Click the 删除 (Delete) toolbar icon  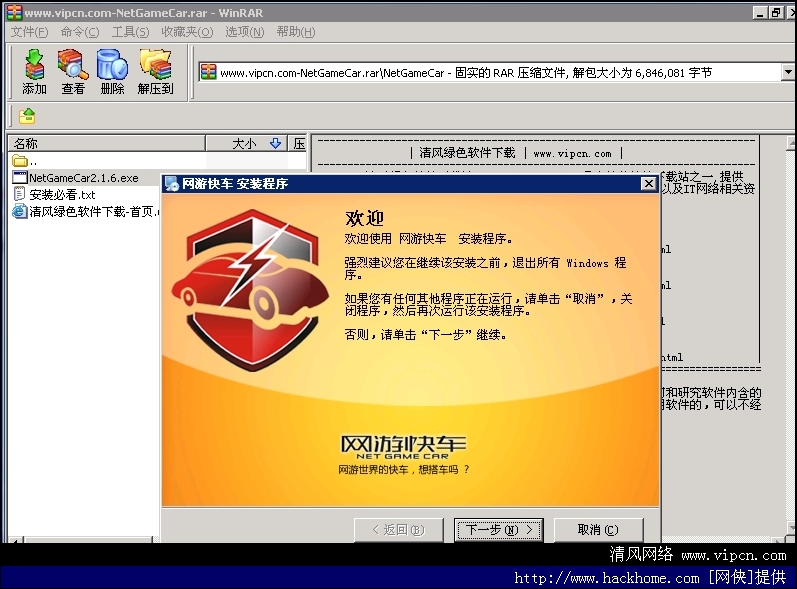pos(112,72)
